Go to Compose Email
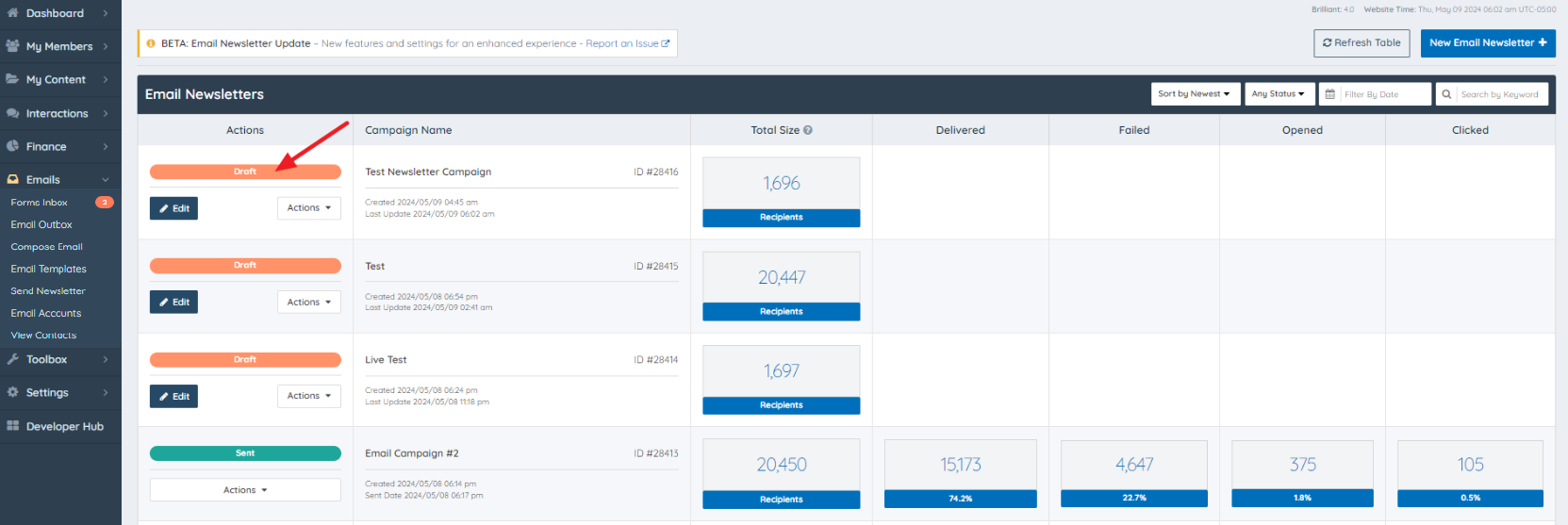Viewport: 1568px width, 525px height. tap(47, 247)
